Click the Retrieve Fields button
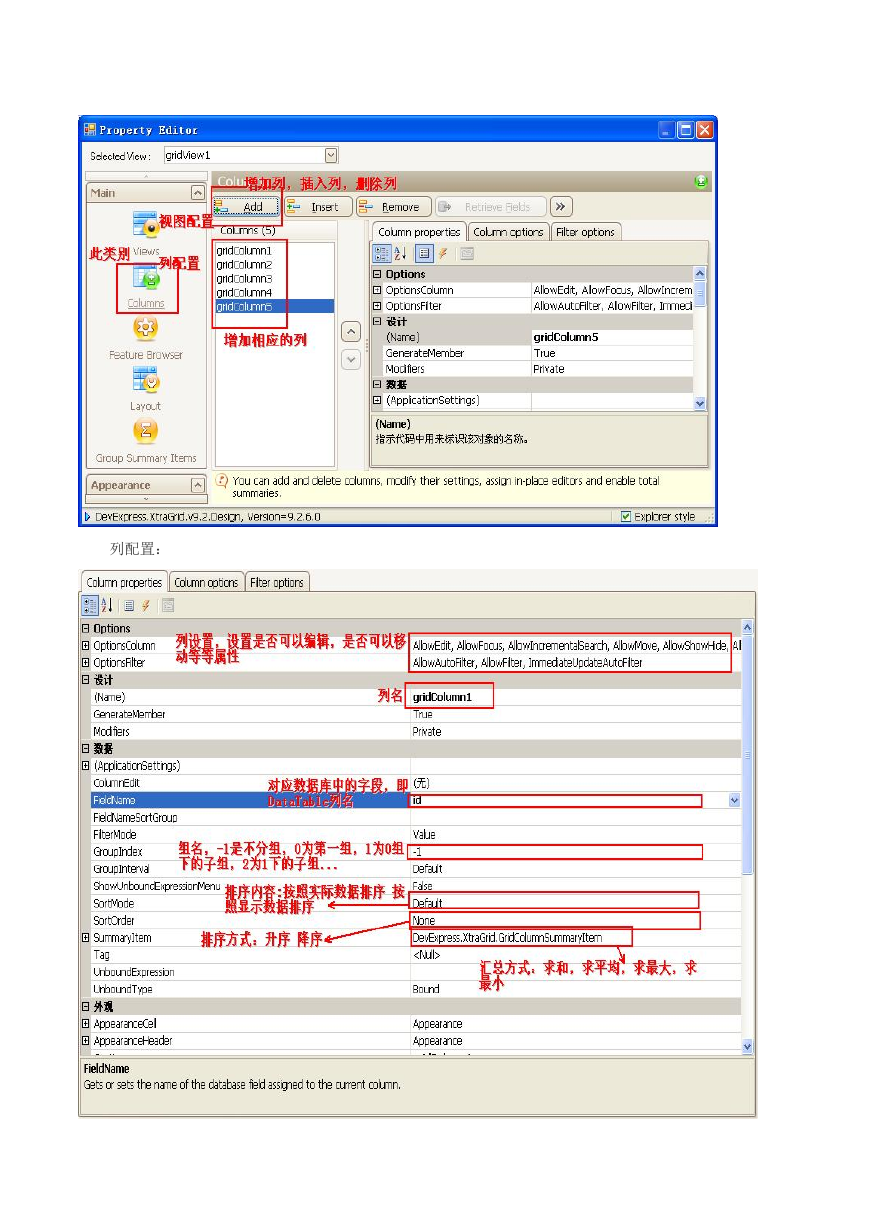The width and height of the screenshot is (869, 1228). tap(491, 207)
